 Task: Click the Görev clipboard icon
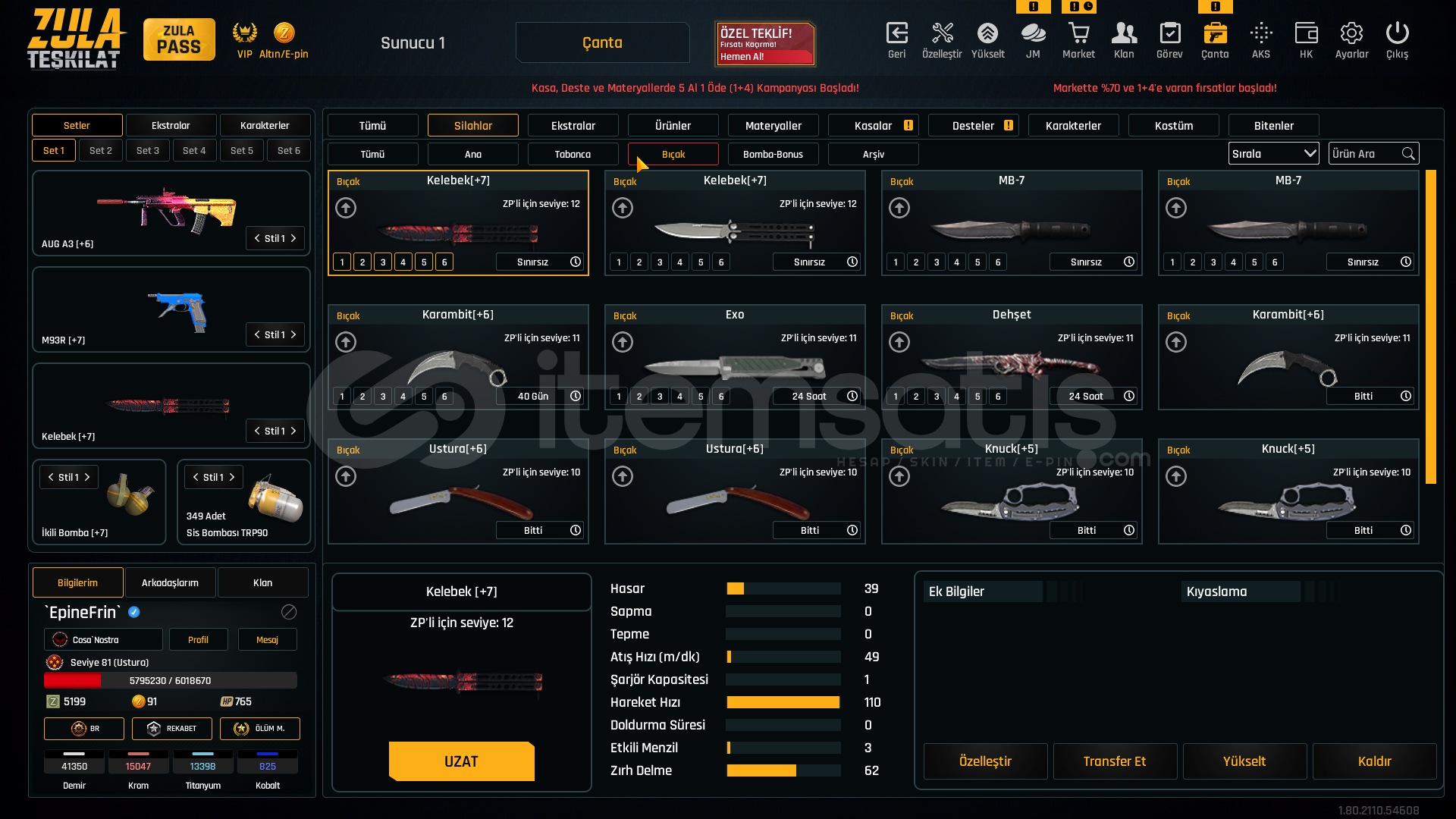pyautogui.click(x=1169, y=34)
